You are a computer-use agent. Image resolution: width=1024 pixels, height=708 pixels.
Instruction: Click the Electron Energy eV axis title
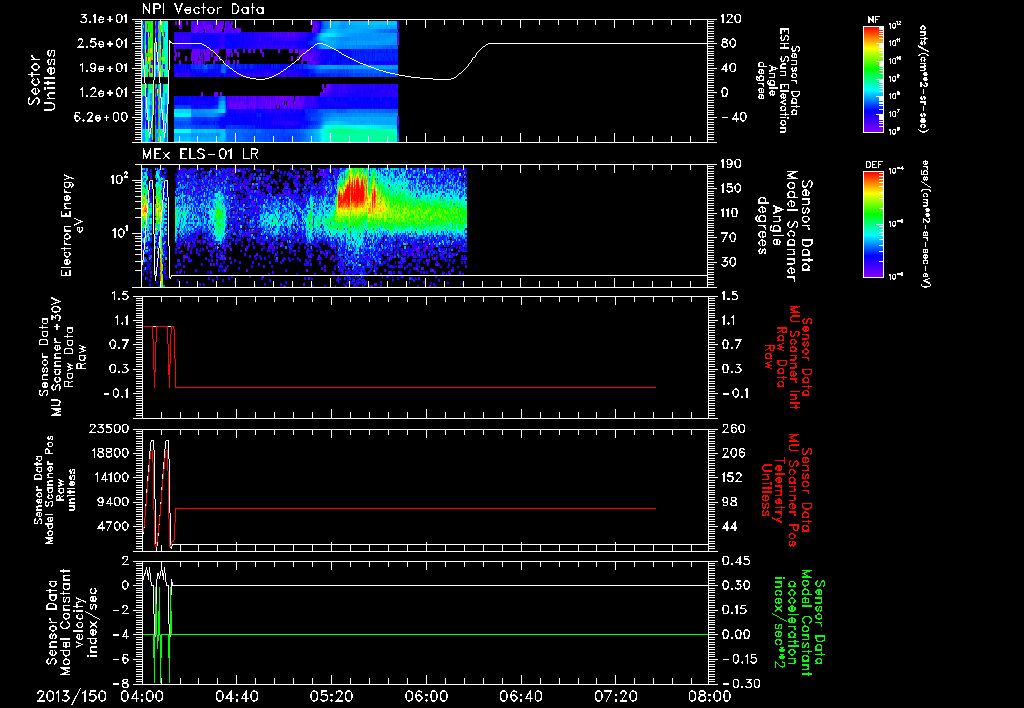coord(73,225)
